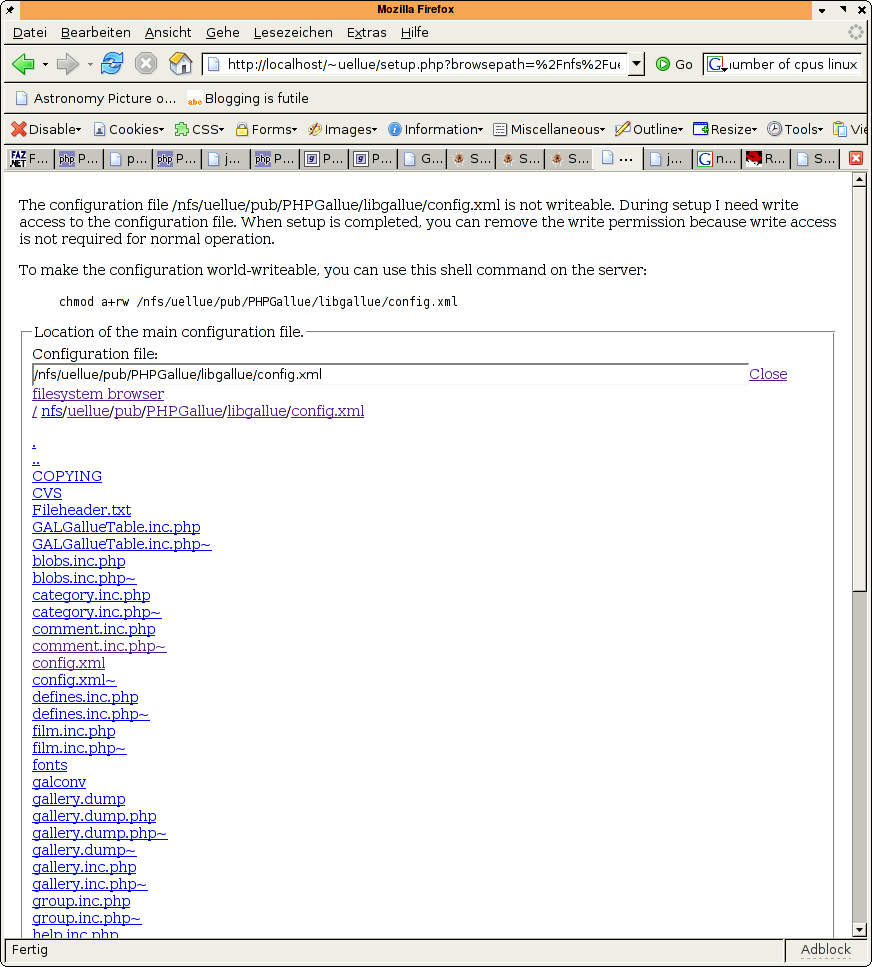Click the Forward arrow button
The height and width of the screenshot is (967, 872).
tap(68, 64)
